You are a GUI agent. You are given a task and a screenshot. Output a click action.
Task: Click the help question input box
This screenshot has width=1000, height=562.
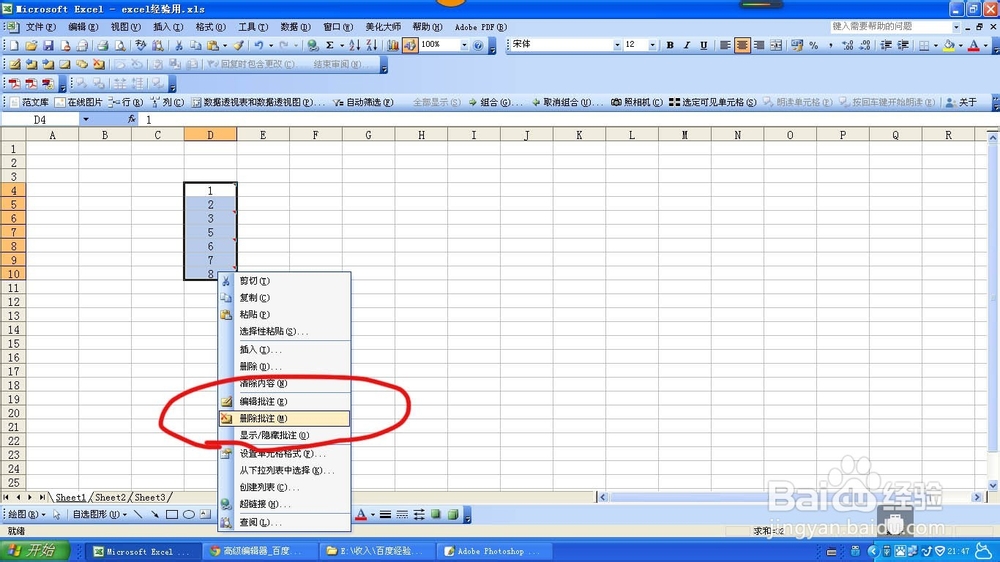click(x=890, y=27)
